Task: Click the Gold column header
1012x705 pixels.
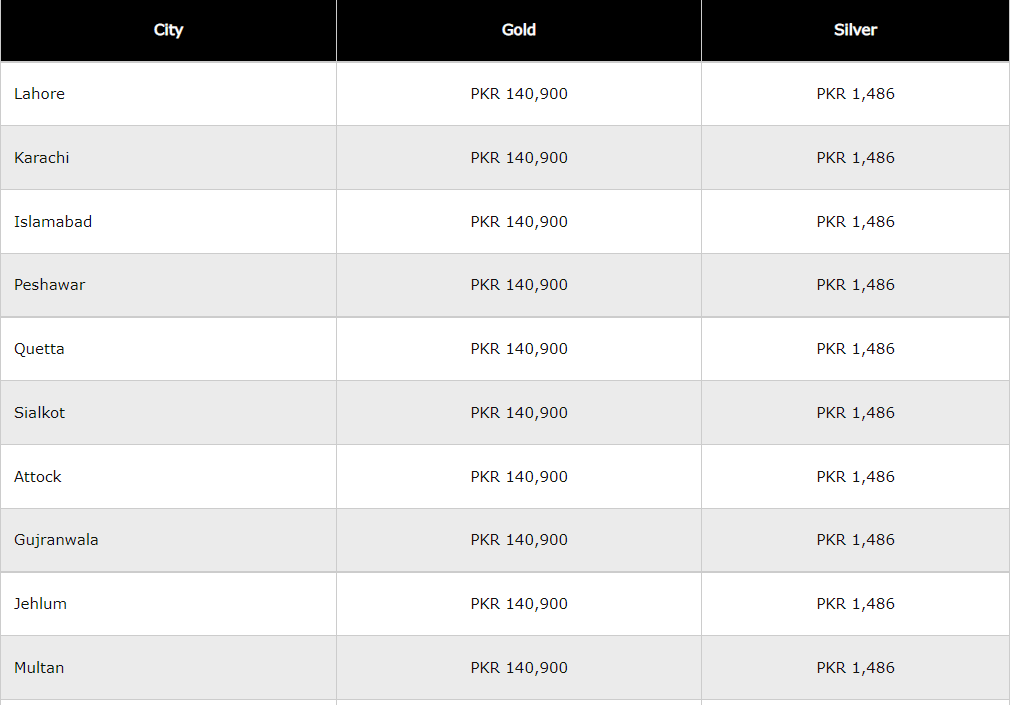Action: click(x=519, y=30)
